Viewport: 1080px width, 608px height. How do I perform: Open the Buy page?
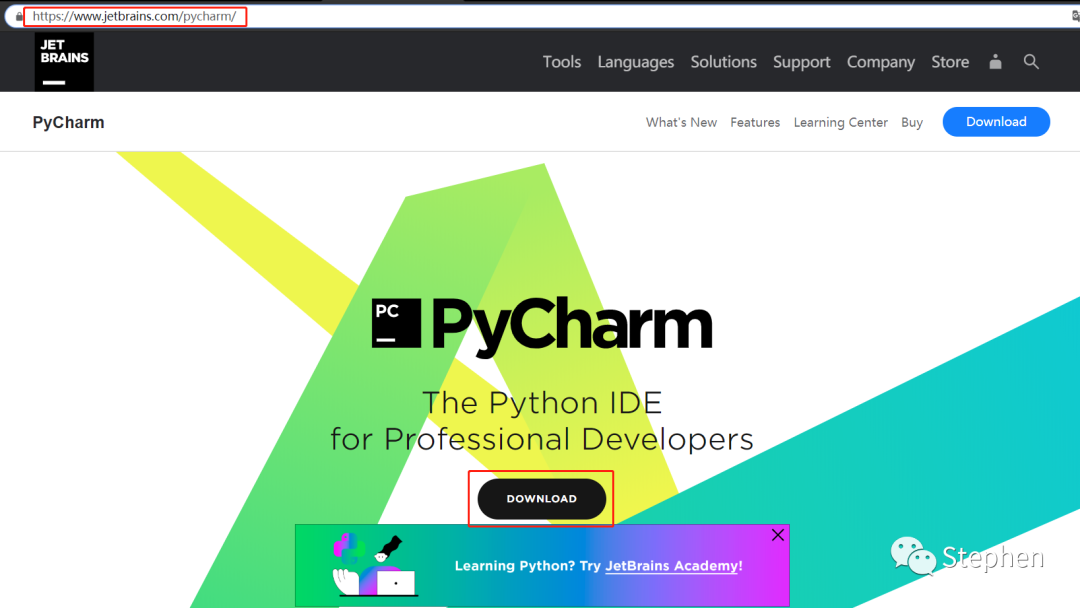pyautogui.click(x=912, y=123)
